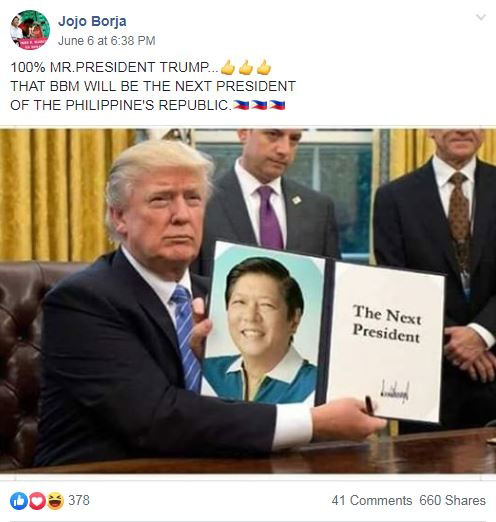Click the middle thumbs-up emoji

click(246, 67)
